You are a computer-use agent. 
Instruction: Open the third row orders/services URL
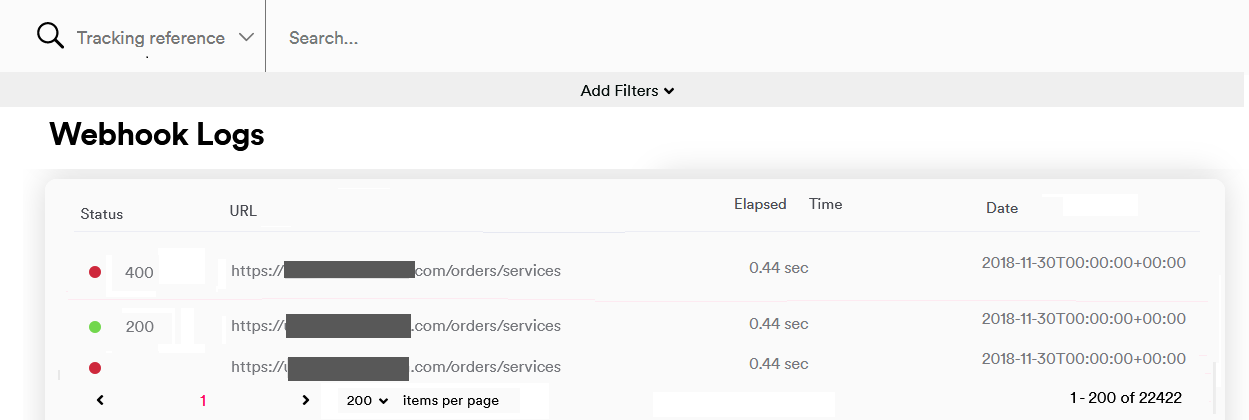(395, 367)
